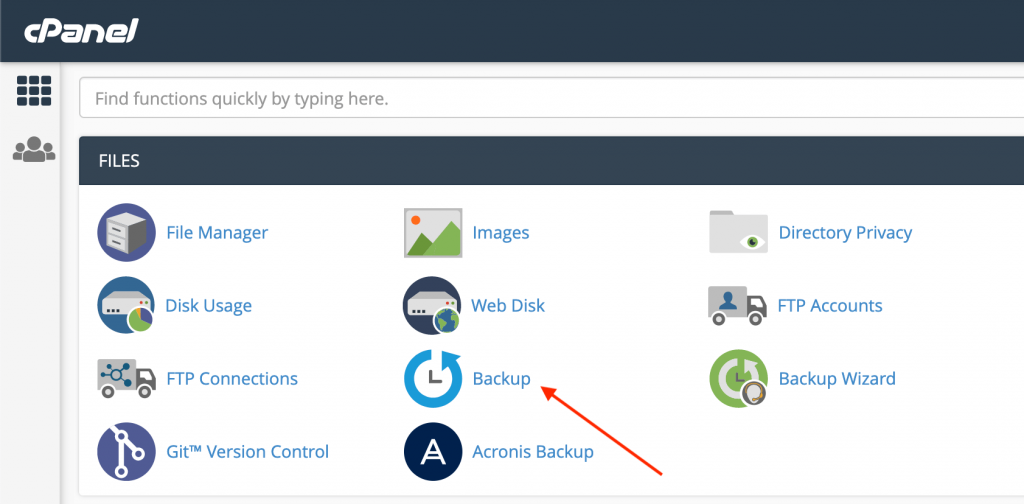Open the green Backup Wizard icon
The width and height of the screenshot is (1024, 504).
pyautogui.click(x=739, y=379)
